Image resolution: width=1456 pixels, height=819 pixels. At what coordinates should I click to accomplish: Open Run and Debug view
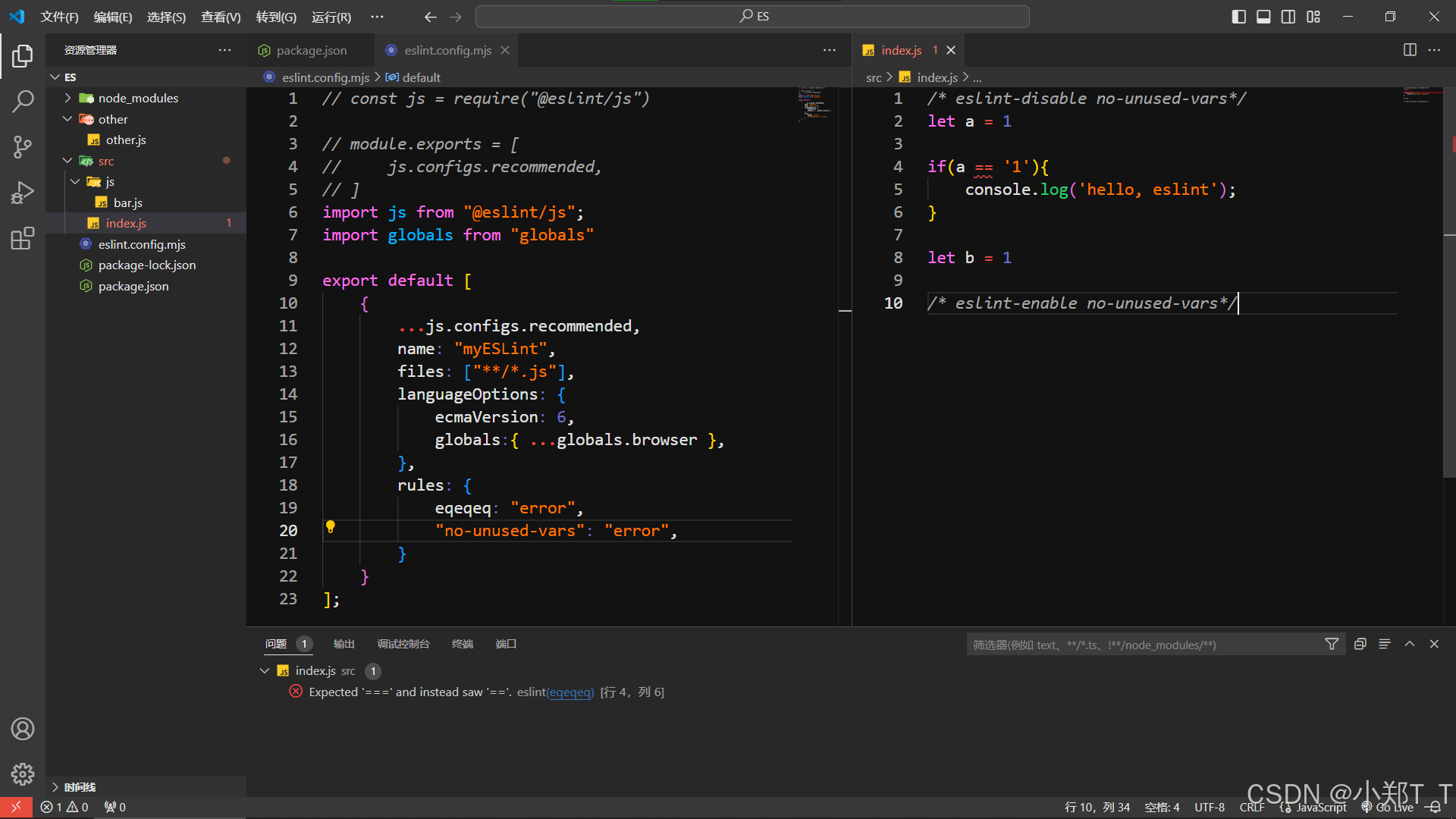(x=23, y=193)
